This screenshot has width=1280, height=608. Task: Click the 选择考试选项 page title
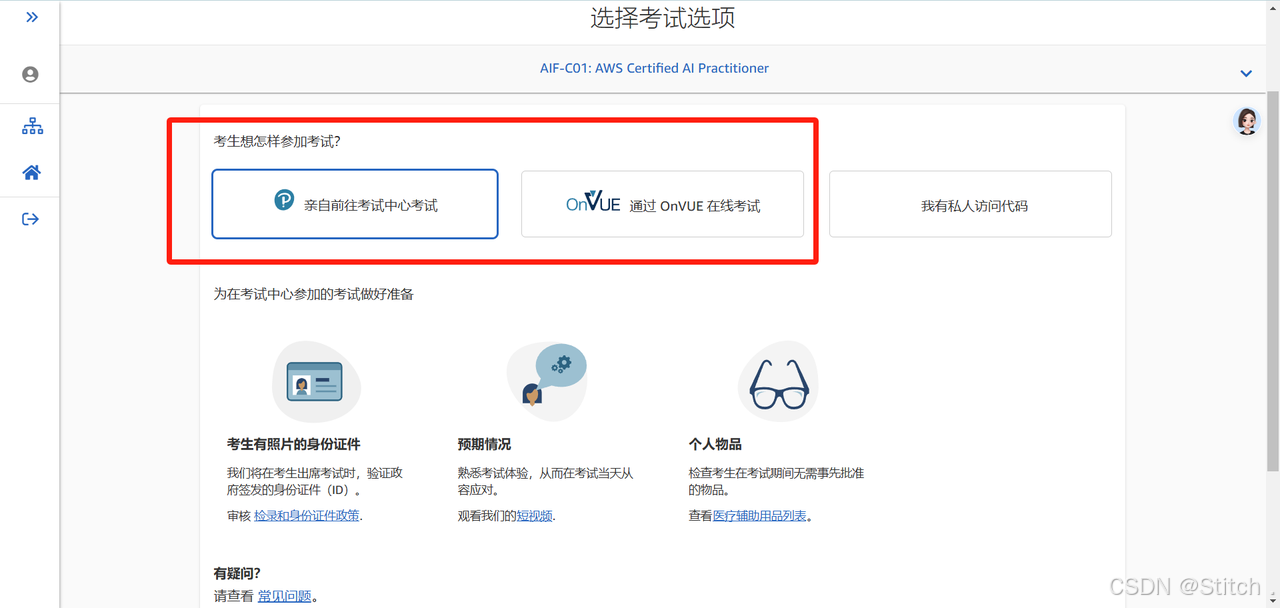(x=663, y=18)
